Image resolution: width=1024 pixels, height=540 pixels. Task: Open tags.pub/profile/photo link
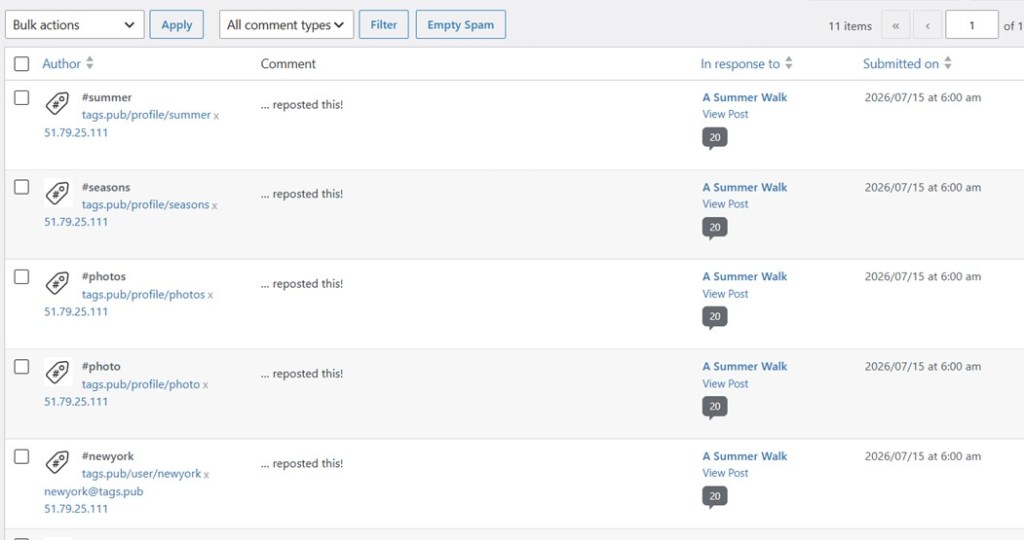pyautogui.click(x=140, y=384)
